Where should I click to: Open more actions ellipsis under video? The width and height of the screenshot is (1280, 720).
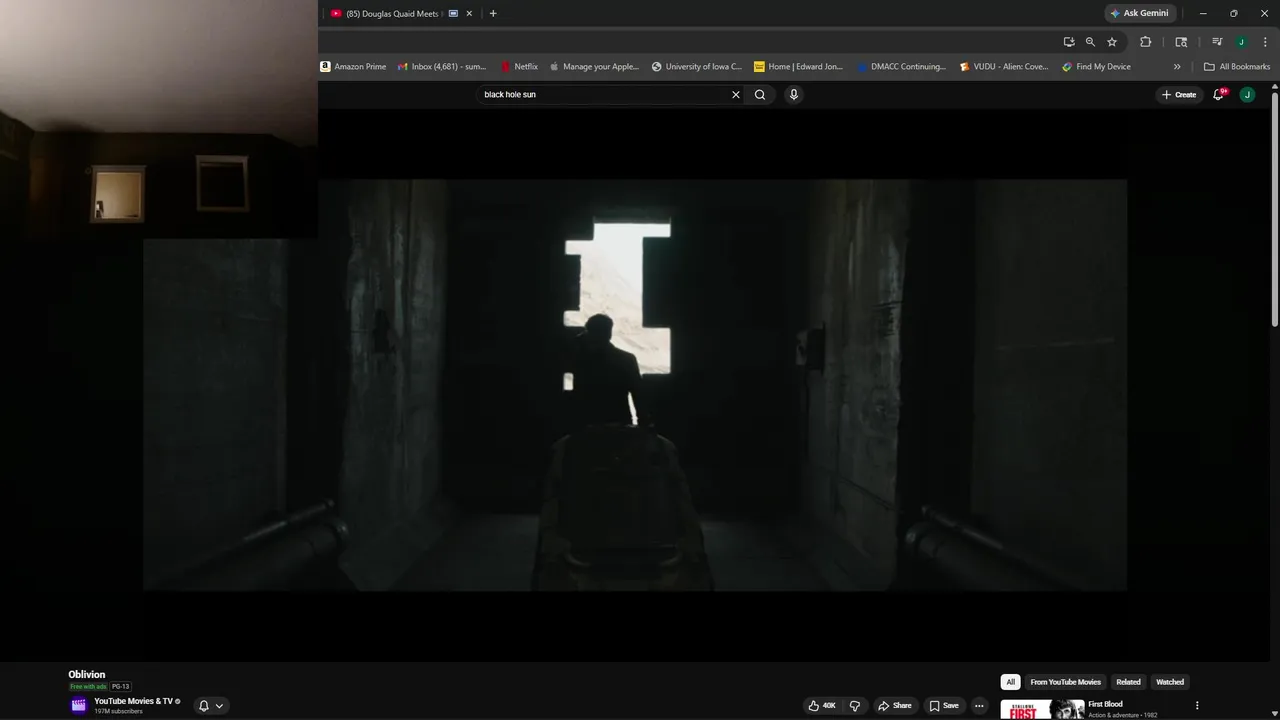point(979,706)
